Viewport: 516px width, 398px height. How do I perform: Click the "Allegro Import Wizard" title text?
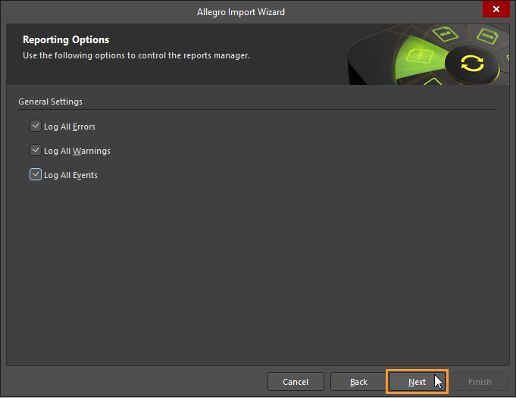pyautogui.click(x=241, y=12)
